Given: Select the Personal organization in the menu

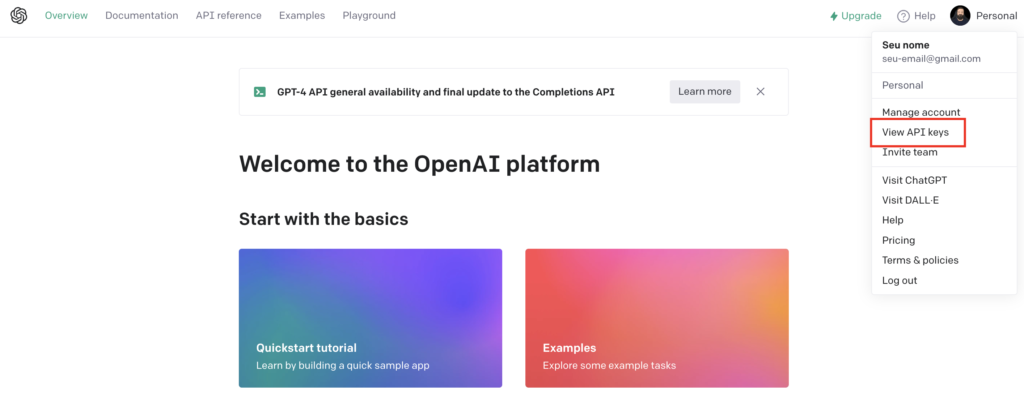Looking at the screenshot, I should point(903,85).
